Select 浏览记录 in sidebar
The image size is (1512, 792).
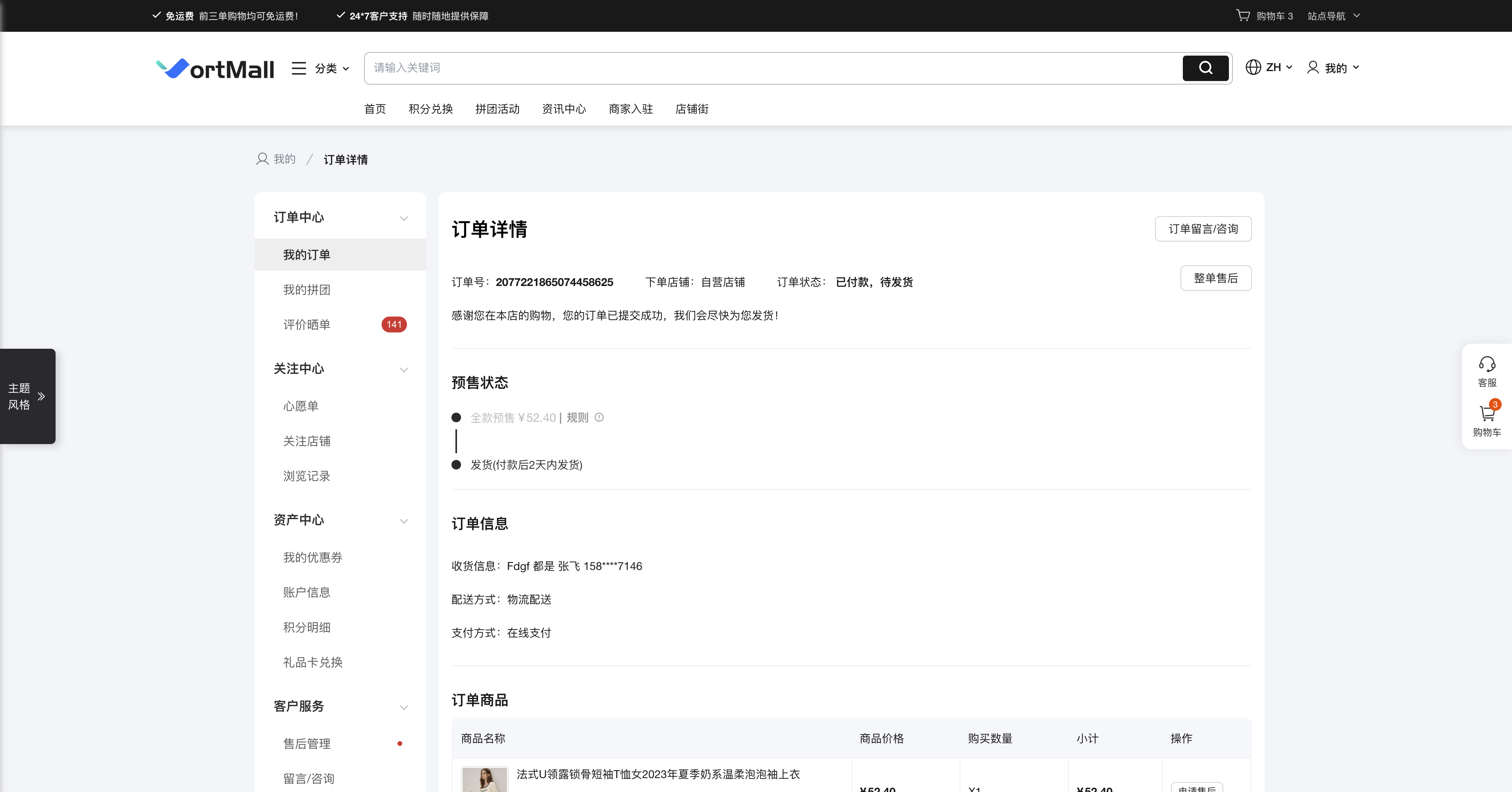pyautogui.click(x=307, y=476)
